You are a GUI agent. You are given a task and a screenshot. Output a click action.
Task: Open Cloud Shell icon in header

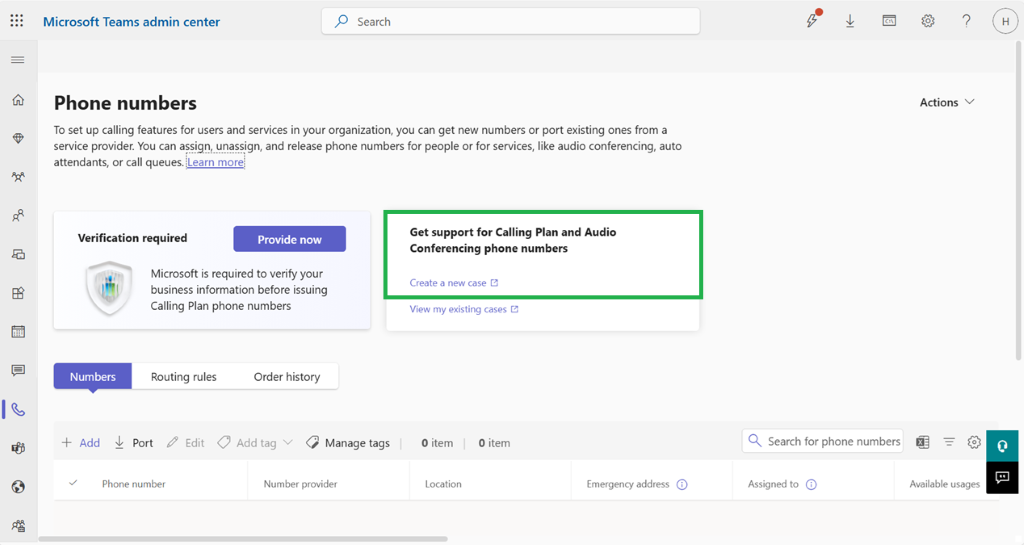(889, 22)
